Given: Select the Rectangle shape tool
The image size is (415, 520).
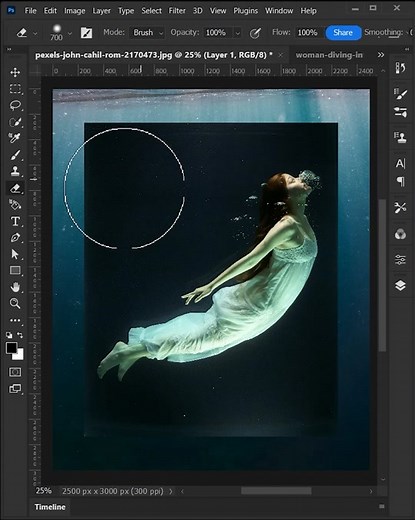Looking at the screenshot, I should (15, 270).
